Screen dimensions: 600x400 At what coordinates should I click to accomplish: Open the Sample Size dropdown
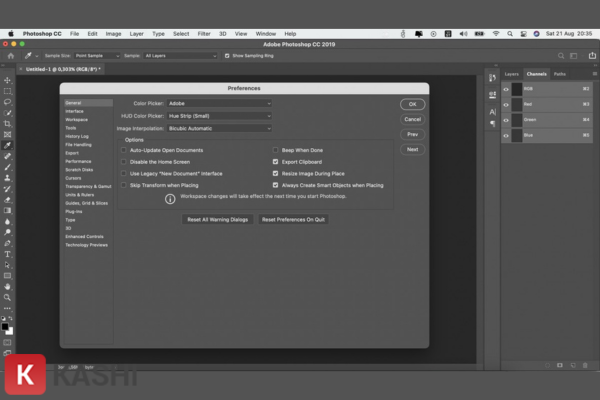point(97,56)
